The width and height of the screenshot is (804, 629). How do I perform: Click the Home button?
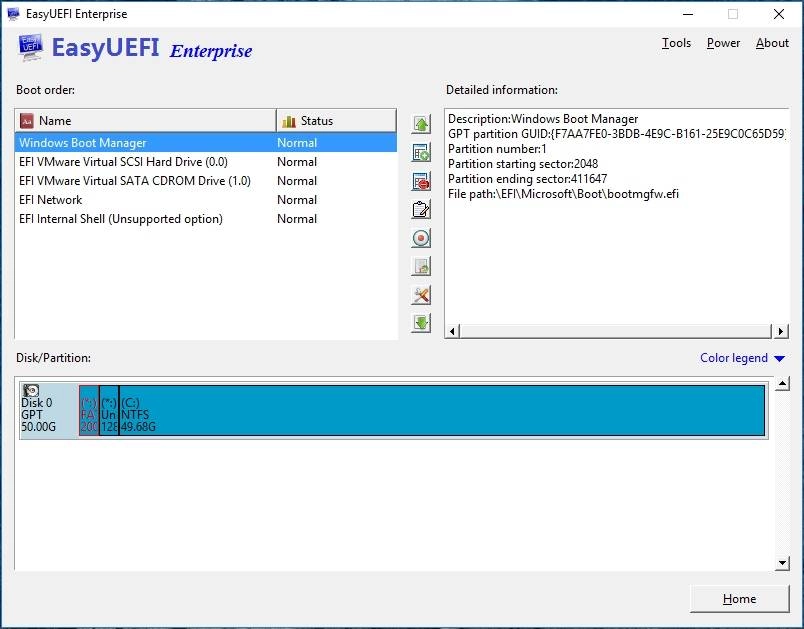[739, 599]
